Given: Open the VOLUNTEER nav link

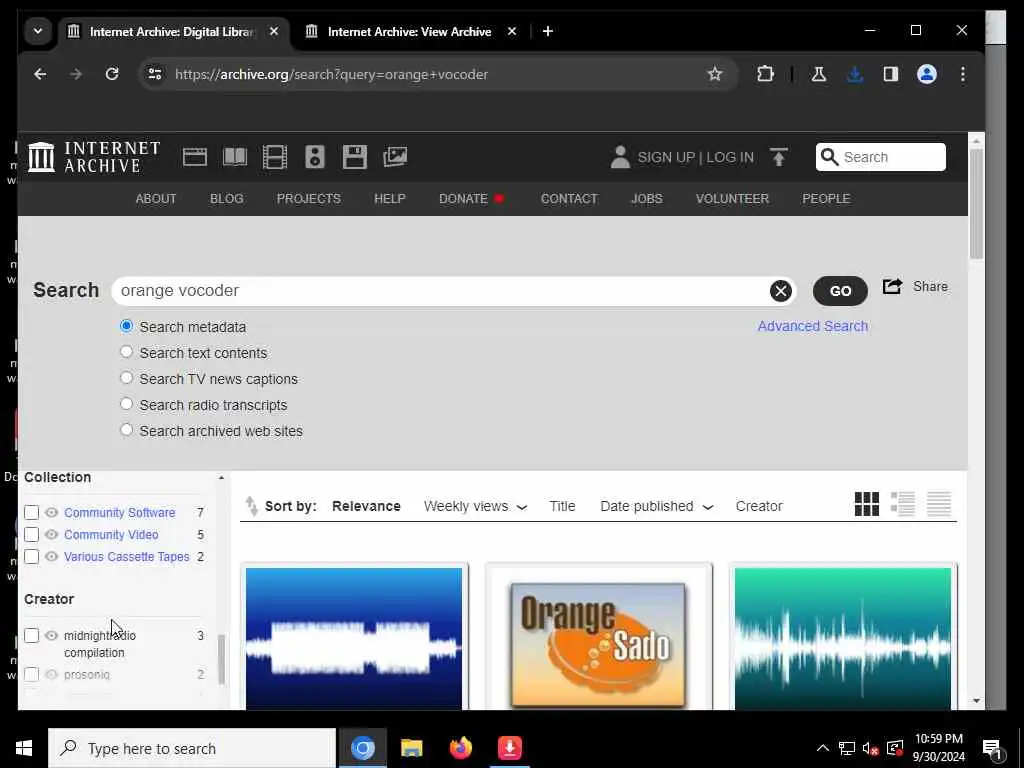Looking at the screenshot, I should point(732,199).
